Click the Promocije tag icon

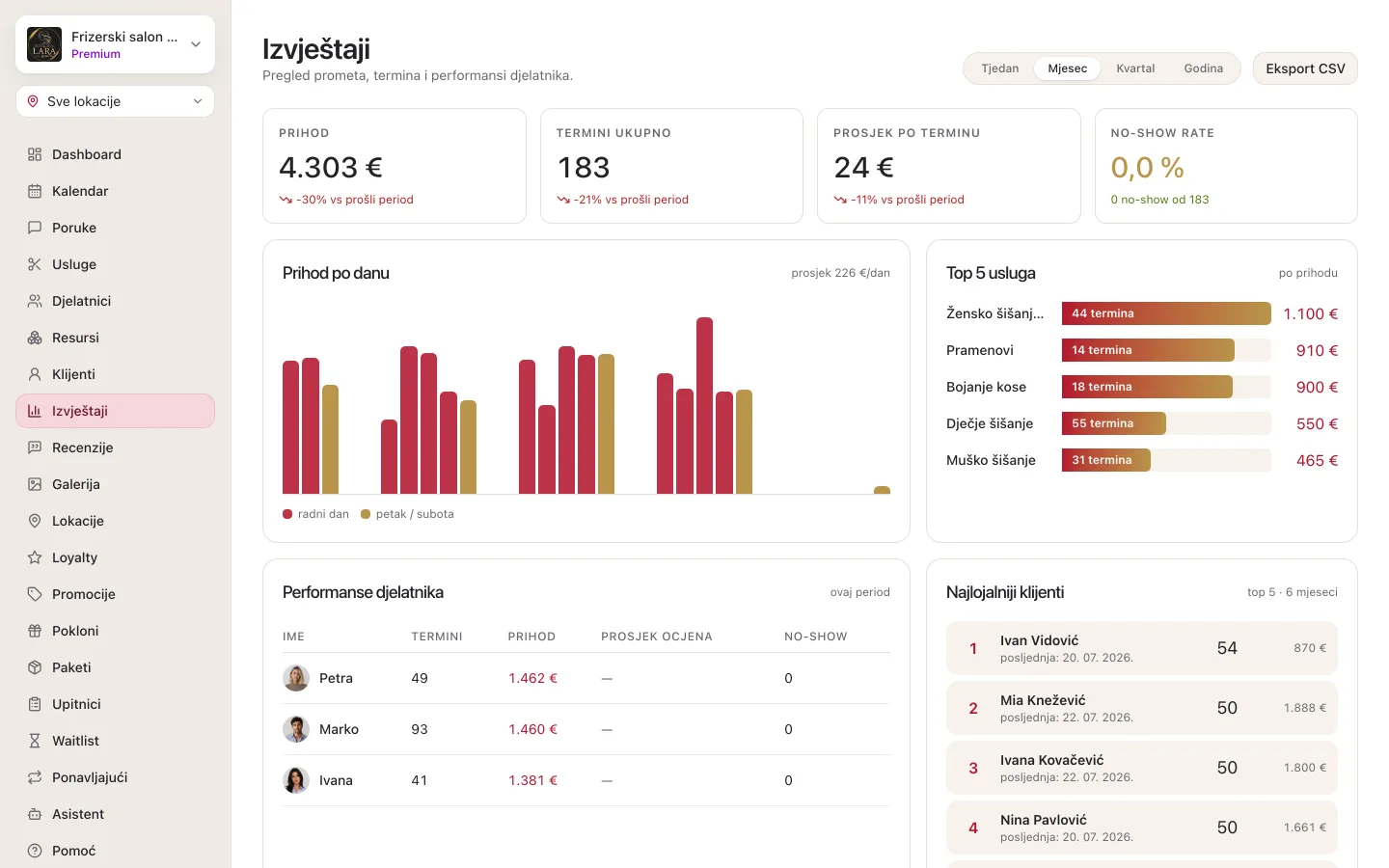click(35, 594)
